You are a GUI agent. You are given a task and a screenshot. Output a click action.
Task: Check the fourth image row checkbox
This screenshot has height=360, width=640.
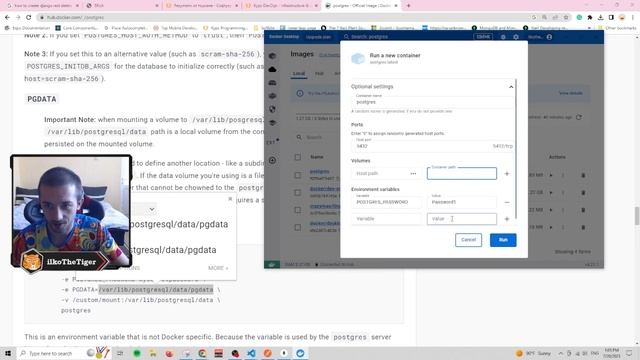click(x=298, y=227)
